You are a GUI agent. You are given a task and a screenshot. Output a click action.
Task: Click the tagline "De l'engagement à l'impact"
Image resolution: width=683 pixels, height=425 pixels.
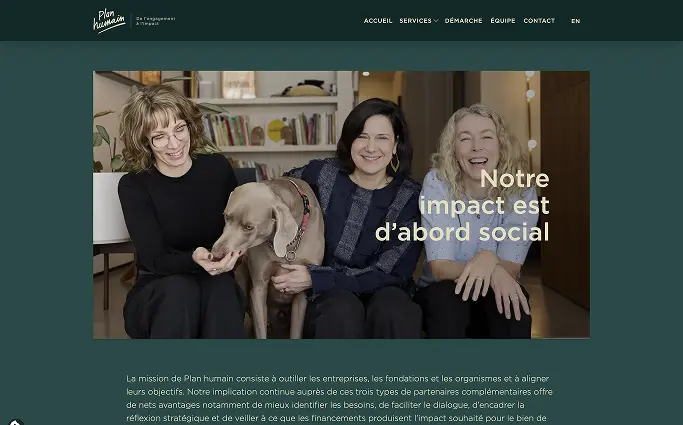click(x=156, y=21)
